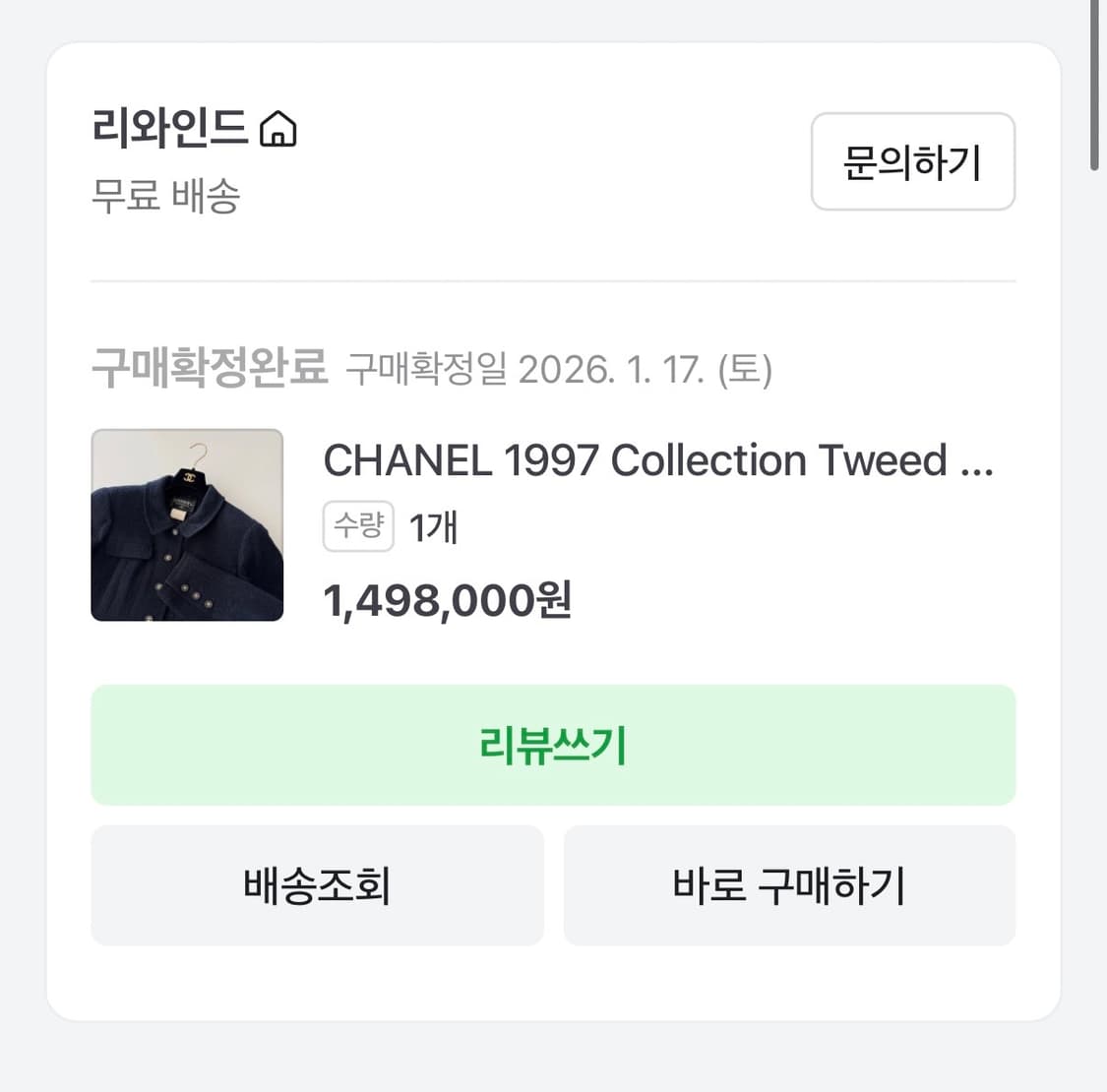Select the 구매확정완료 order status text
1107x1092 pixels.
209,368
